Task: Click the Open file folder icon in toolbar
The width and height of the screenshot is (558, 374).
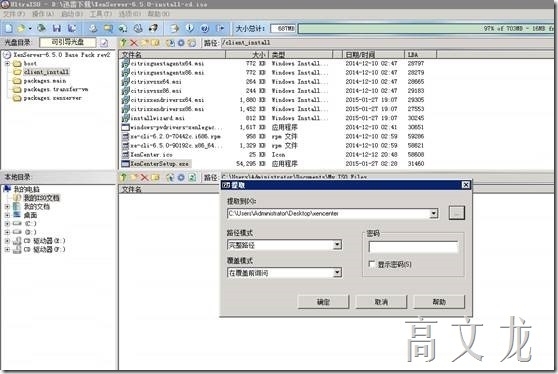Action: (22, 28)
